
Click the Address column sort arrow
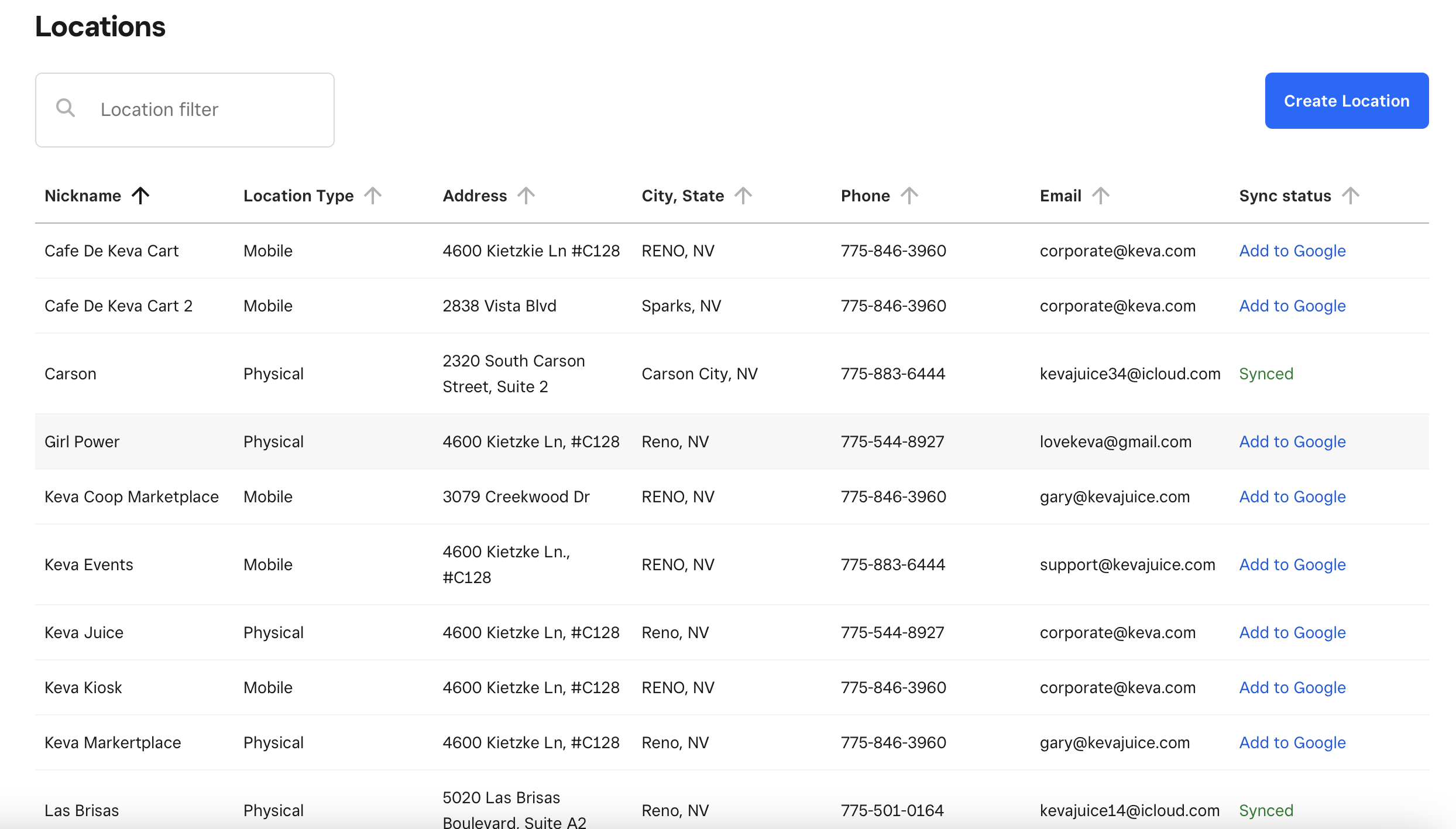[x=526, y=196]
